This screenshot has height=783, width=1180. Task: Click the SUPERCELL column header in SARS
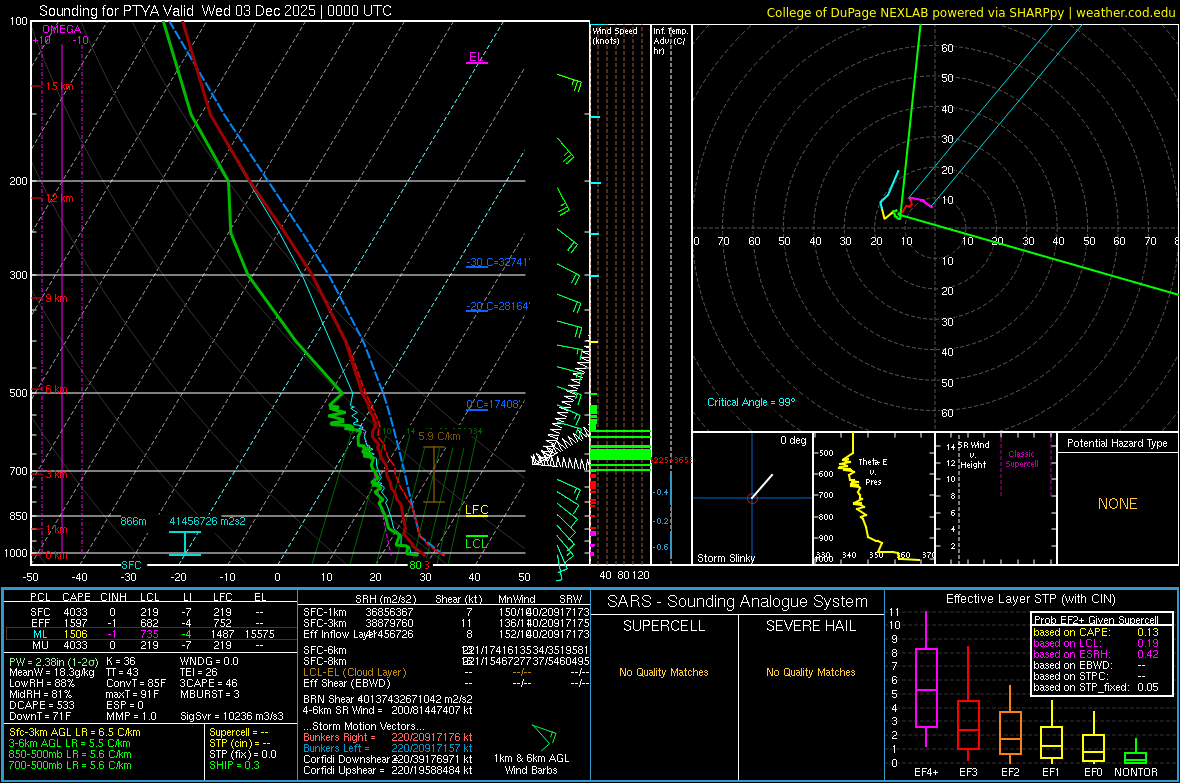tap(664, 626)
